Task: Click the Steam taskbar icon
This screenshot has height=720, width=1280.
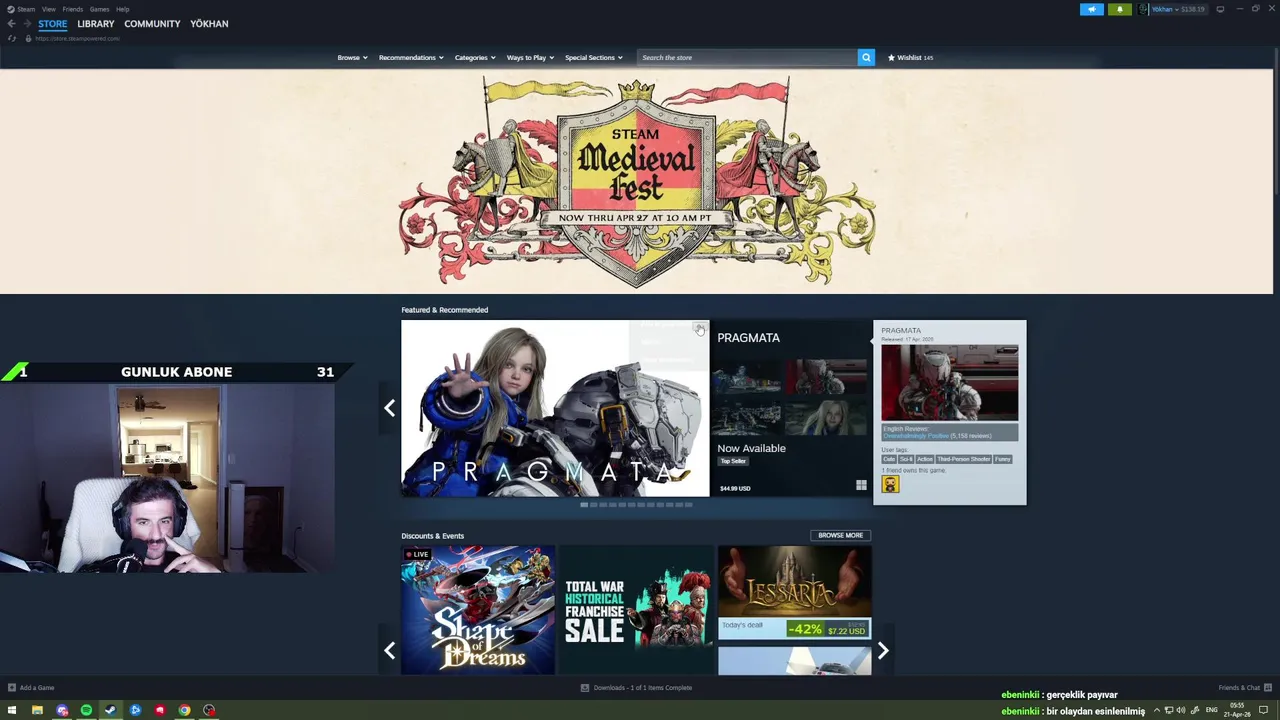Action: [110, 710]
